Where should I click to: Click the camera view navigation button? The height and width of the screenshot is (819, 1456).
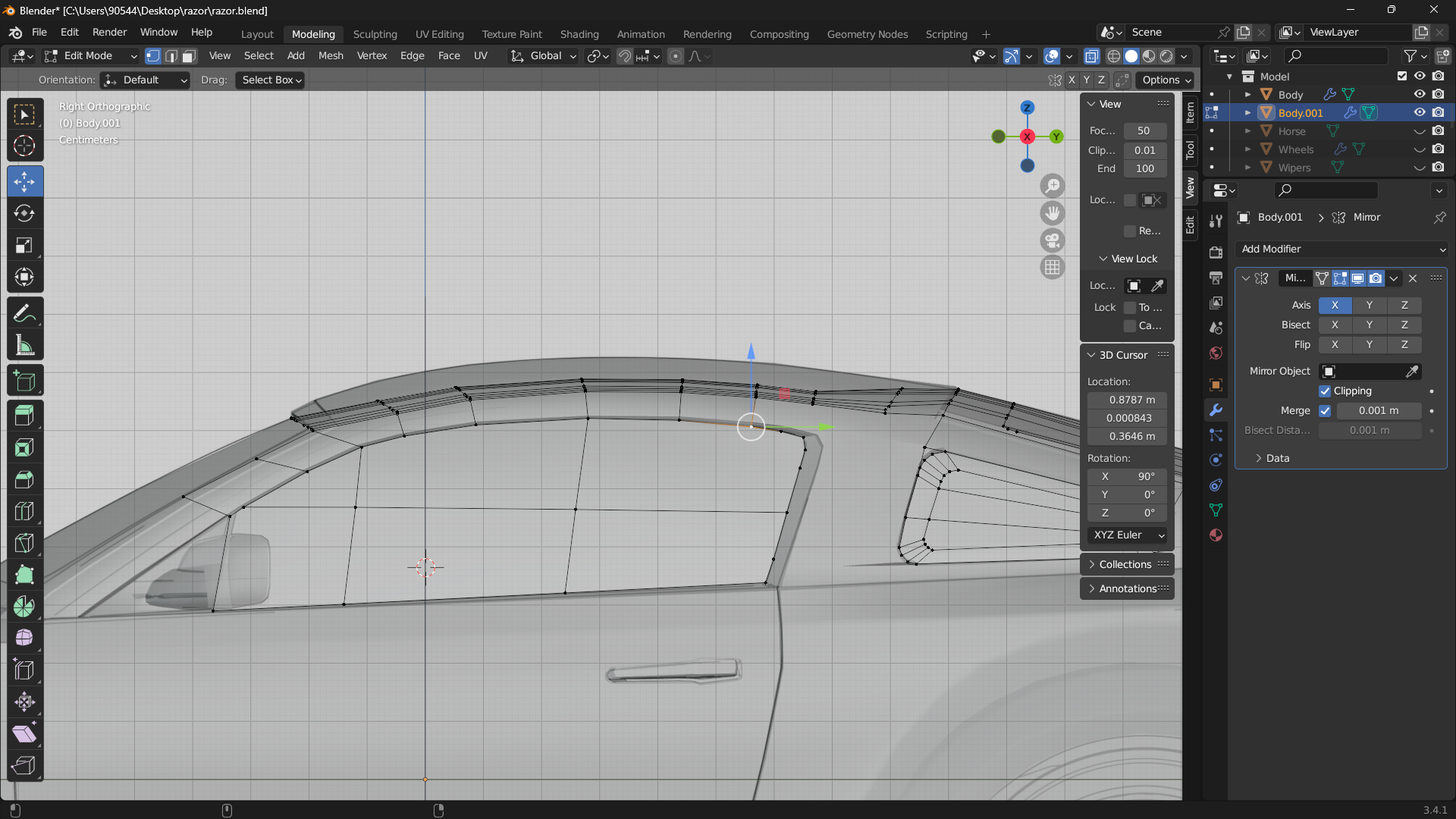point(1053,240)
